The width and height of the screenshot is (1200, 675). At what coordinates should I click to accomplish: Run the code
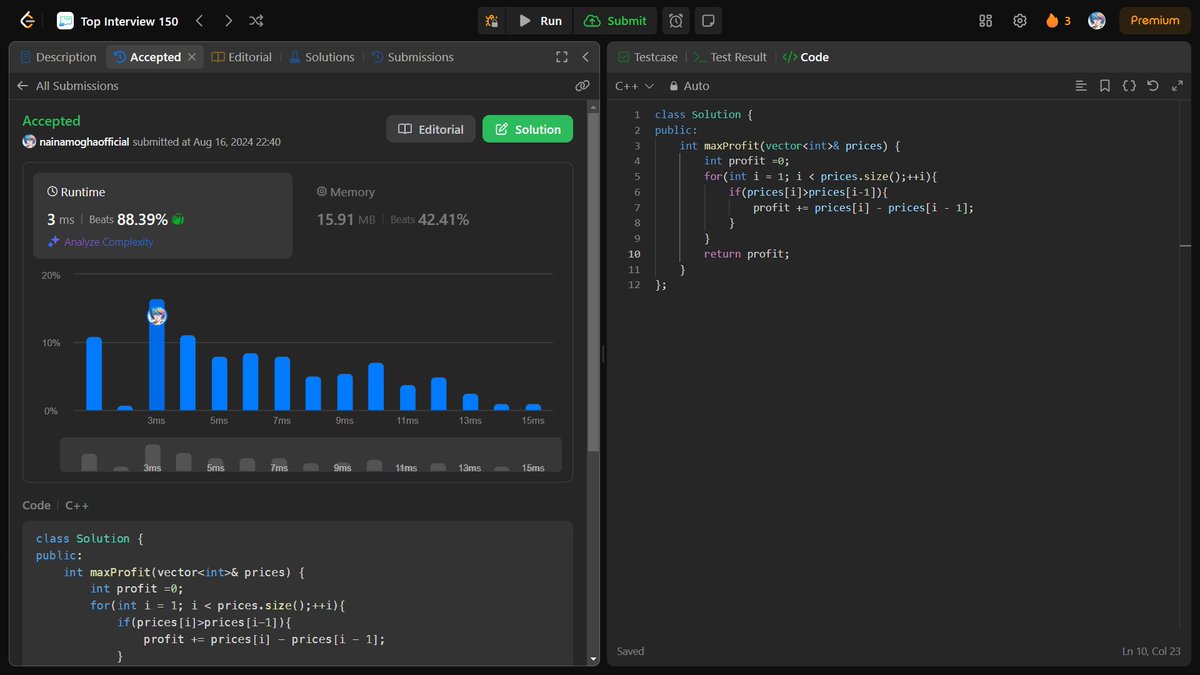pos(540,20)
